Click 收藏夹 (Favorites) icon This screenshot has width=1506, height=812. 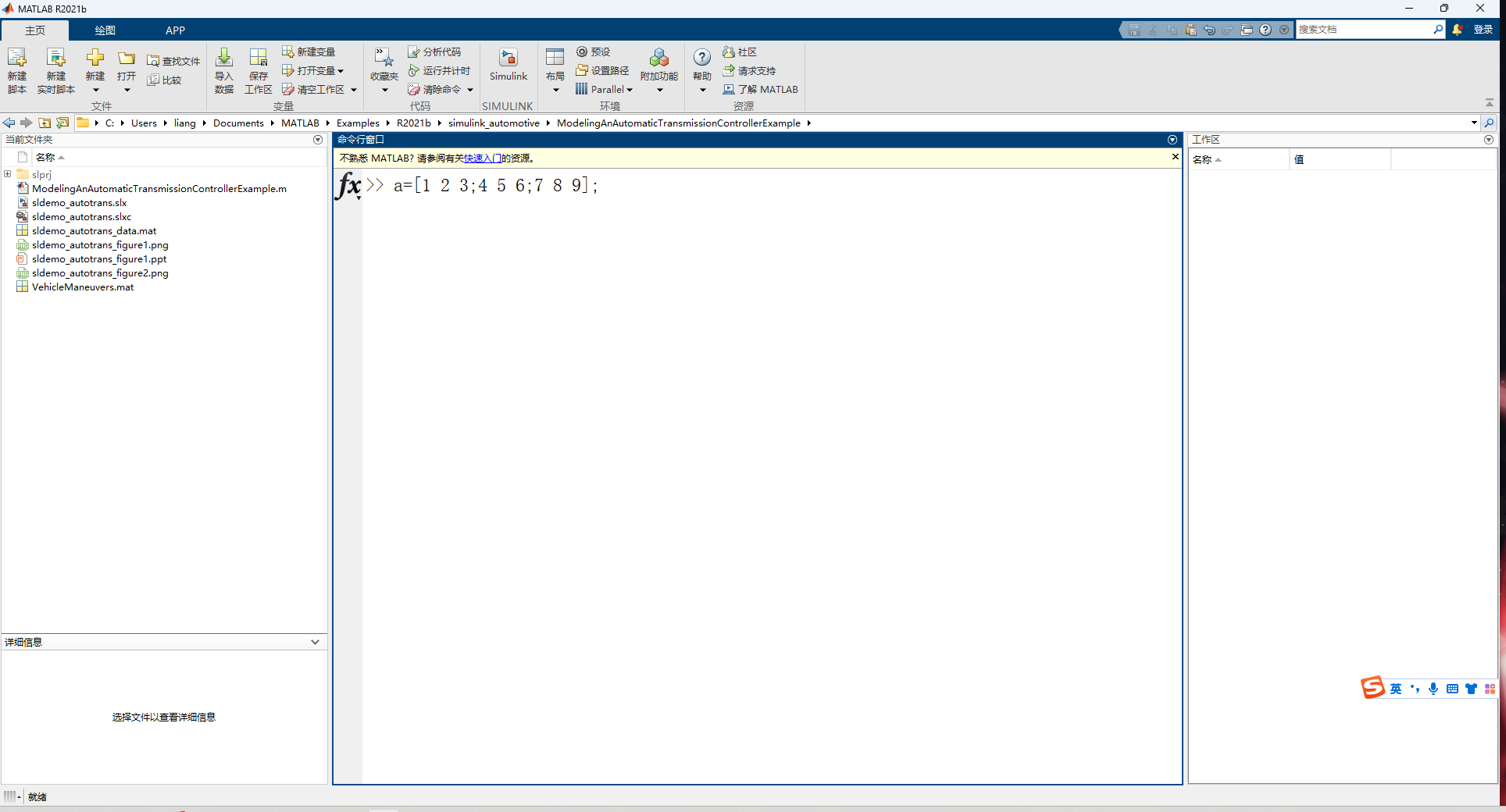(x=384, y=58)
